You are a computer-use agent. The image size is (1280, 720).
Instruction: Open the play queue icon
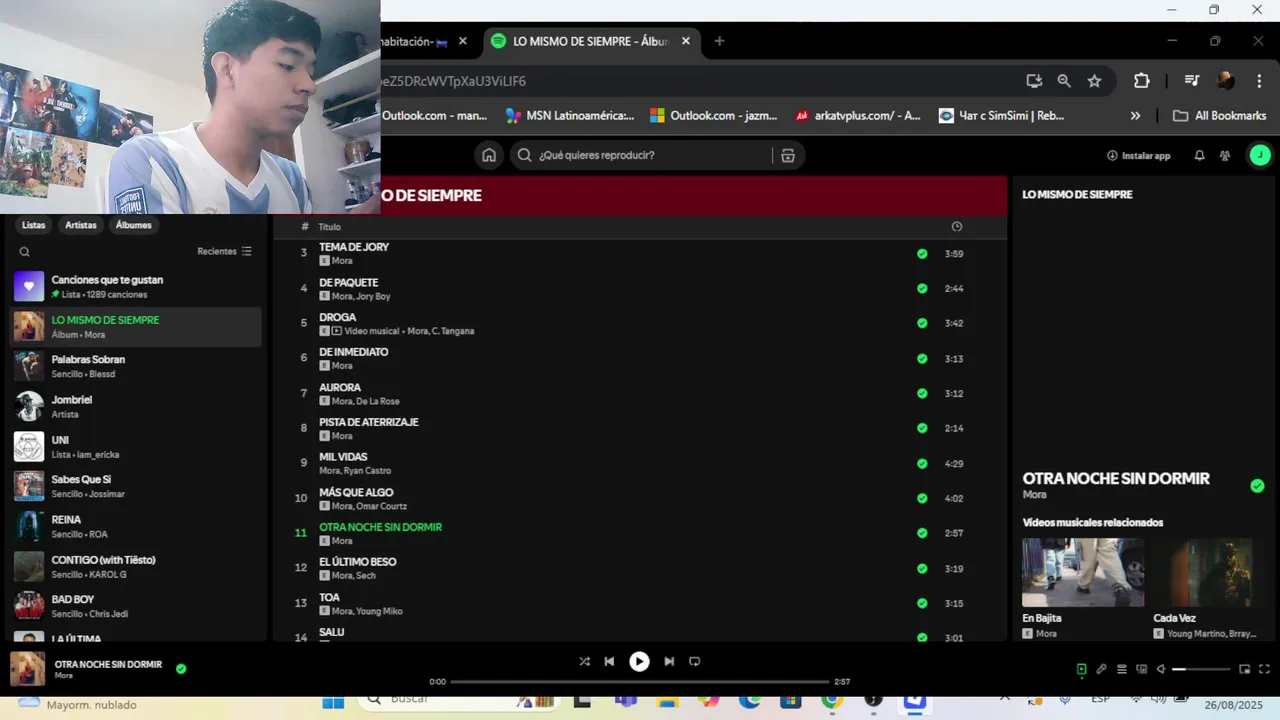tap(1121, 669)
